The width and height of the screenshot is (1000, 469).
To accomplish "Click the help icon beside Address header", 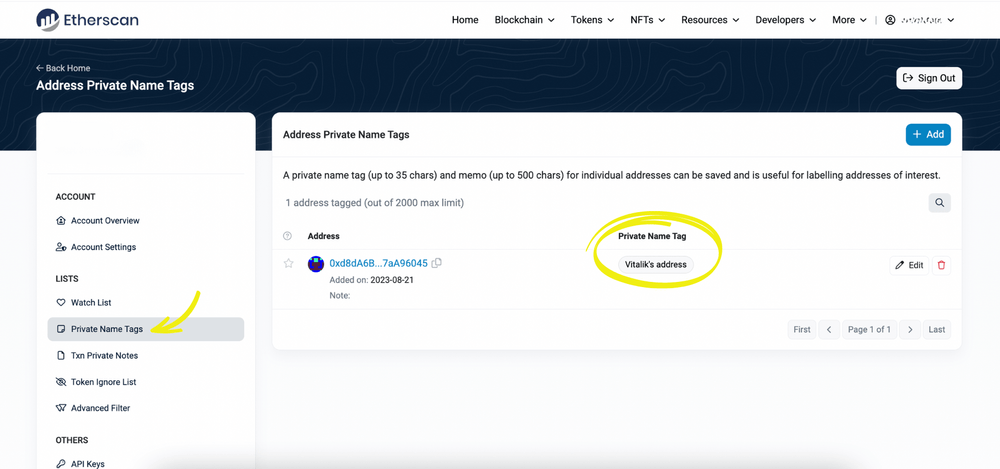I will 287,236.
